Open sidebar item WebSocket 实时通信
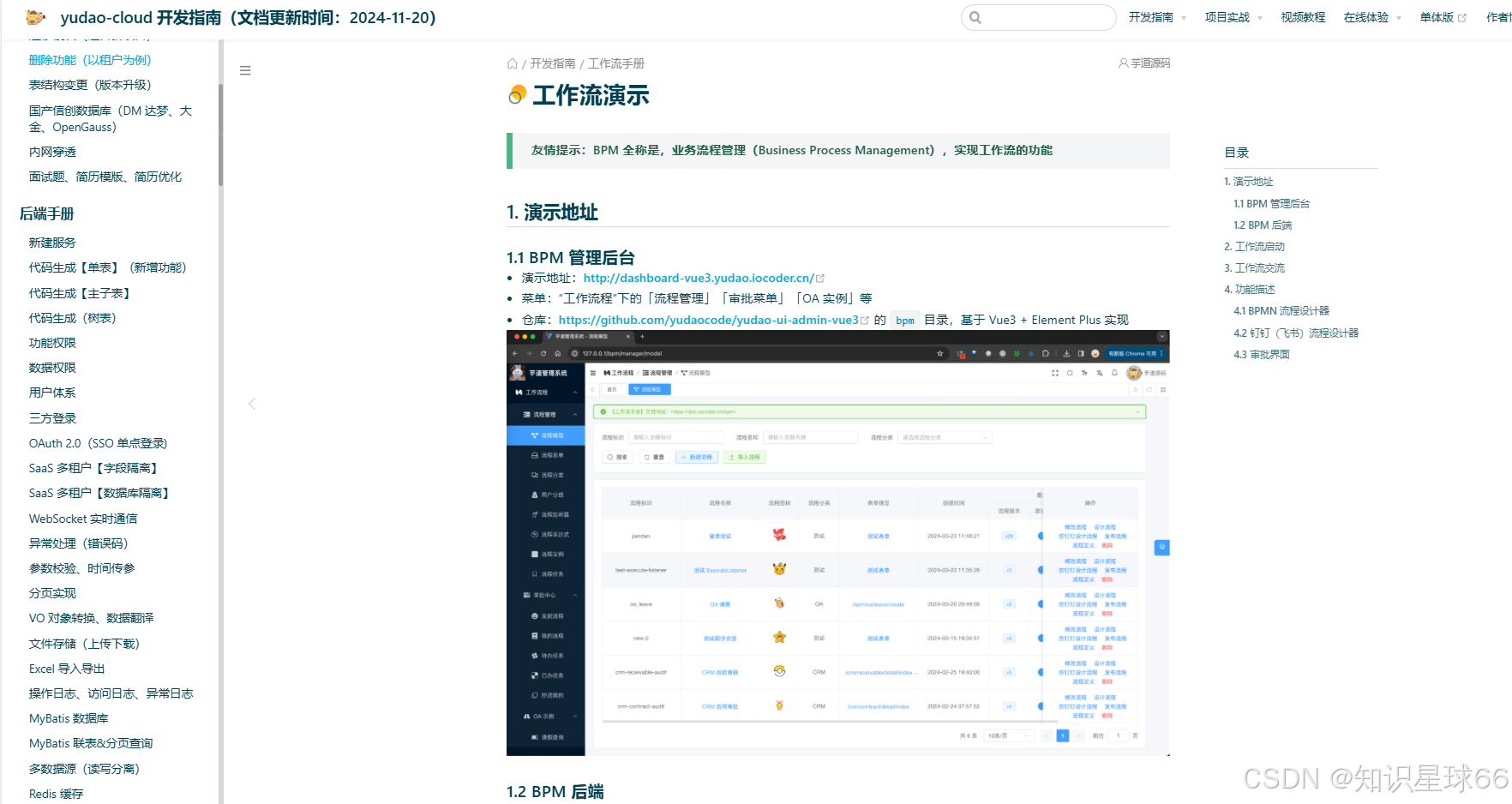Viewport: 1512px width, 804px height. 83,519
